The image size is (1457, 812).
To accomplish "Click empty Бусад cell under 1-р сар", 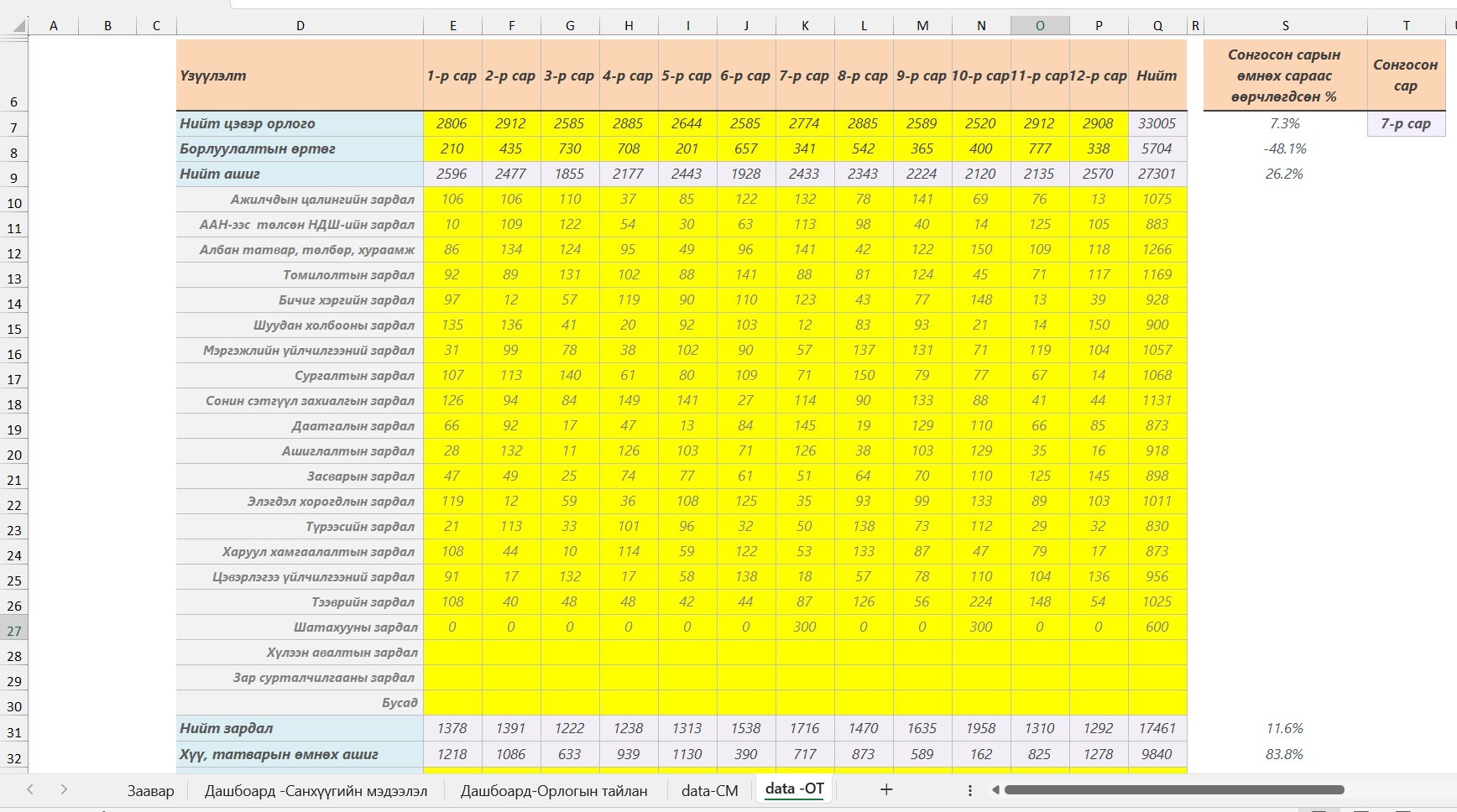I will [x=452, y=702].
